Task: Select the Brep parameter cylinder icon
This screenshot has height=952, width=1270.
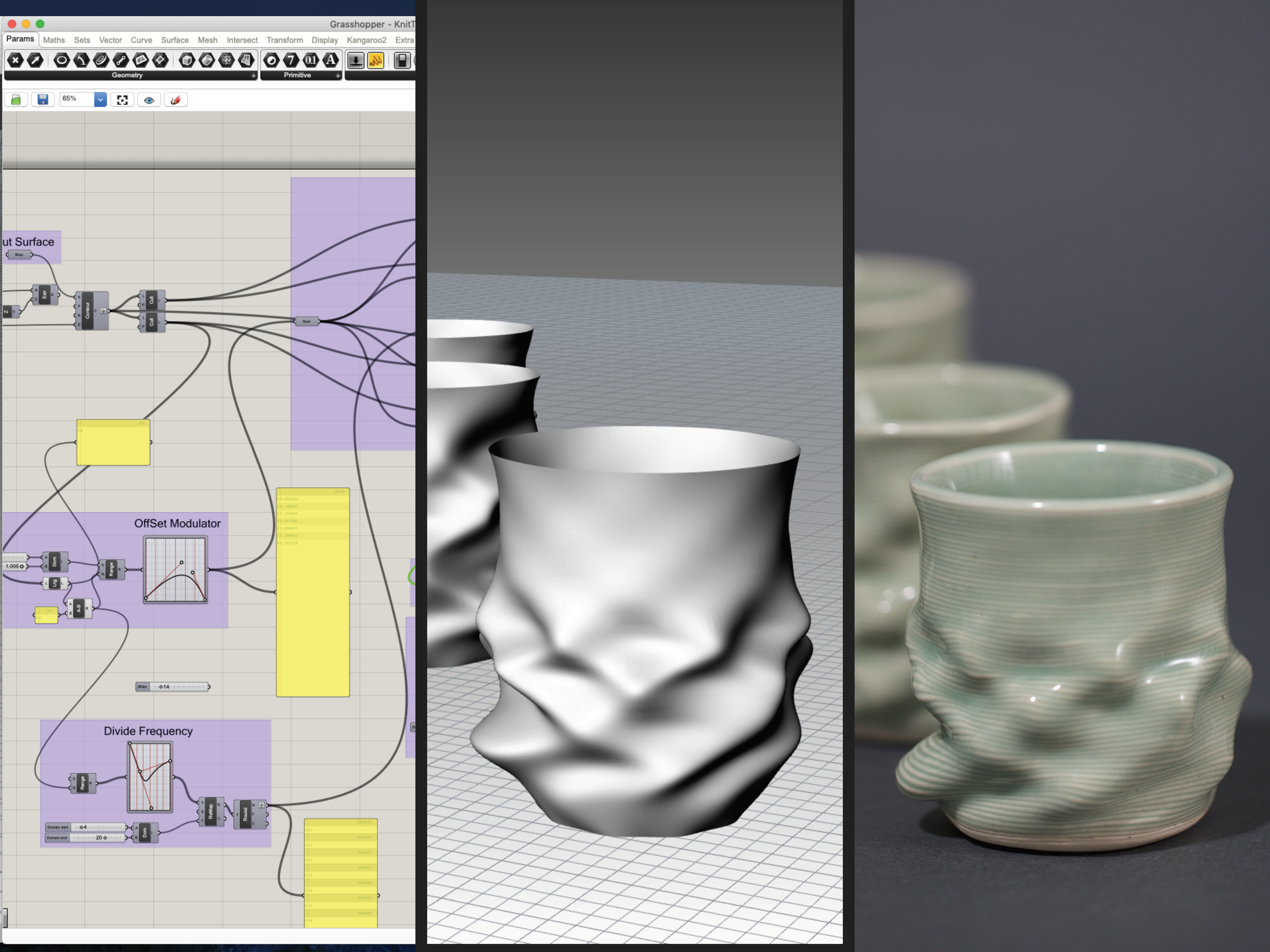Action: 207,60
